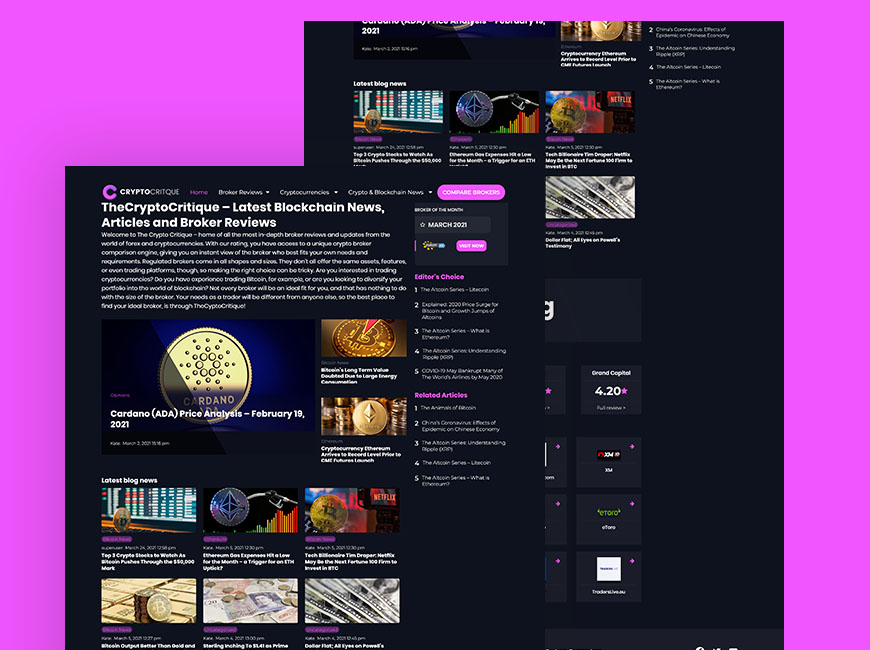The height and width of the screenshot is (650, 870).
Task: Expand the Cryptocurrencies dropdown menu
Action: pyautogui.click(x=308, y=192)
